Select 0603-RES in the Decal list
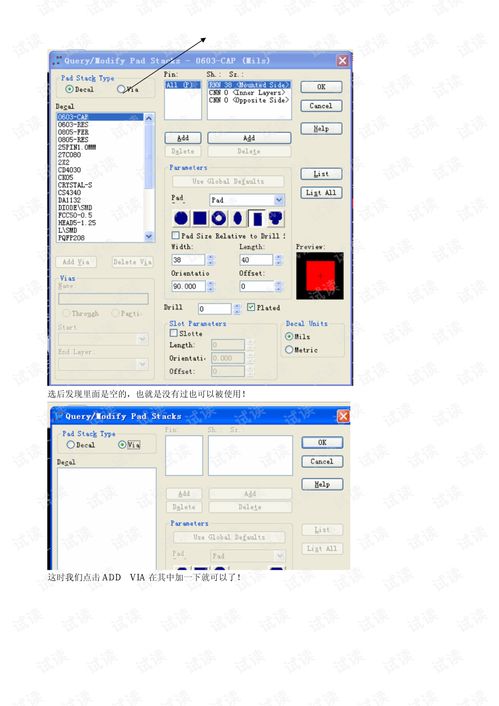 pyautogui.click(x=73, y=124)
